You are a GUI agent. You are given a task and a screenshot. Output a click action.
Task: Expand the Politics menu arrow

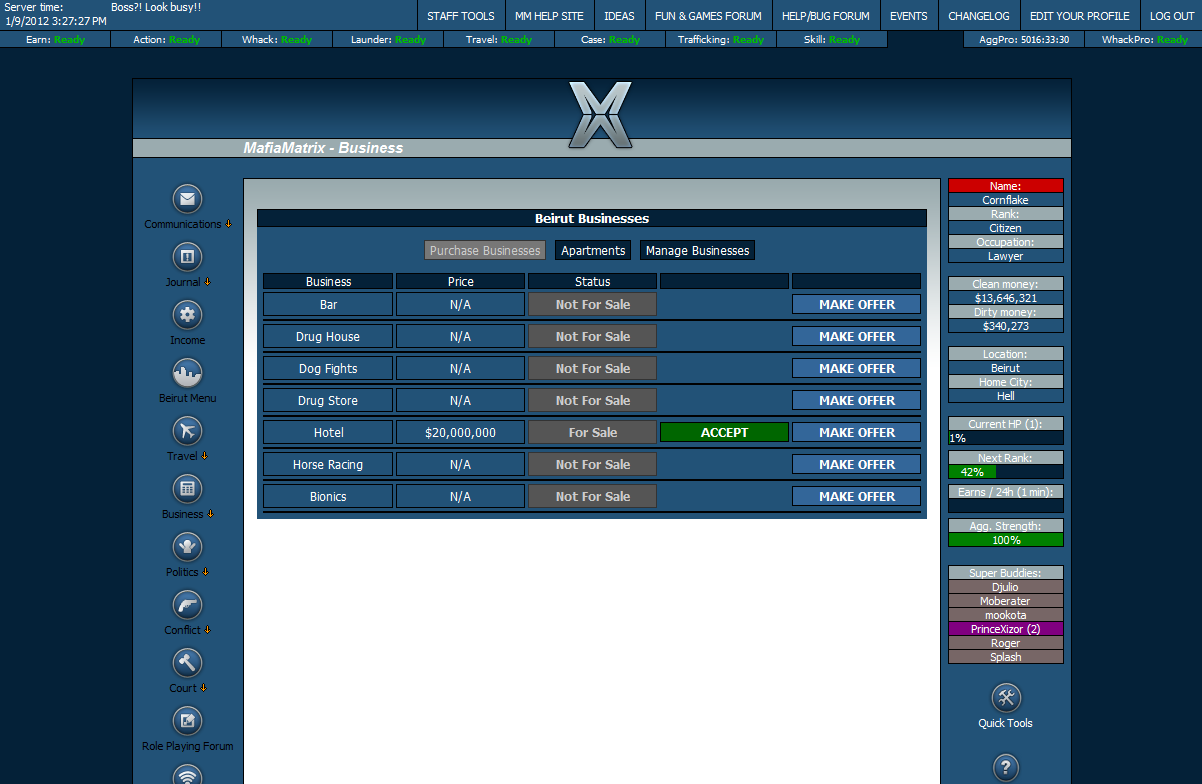pos(205,572)
